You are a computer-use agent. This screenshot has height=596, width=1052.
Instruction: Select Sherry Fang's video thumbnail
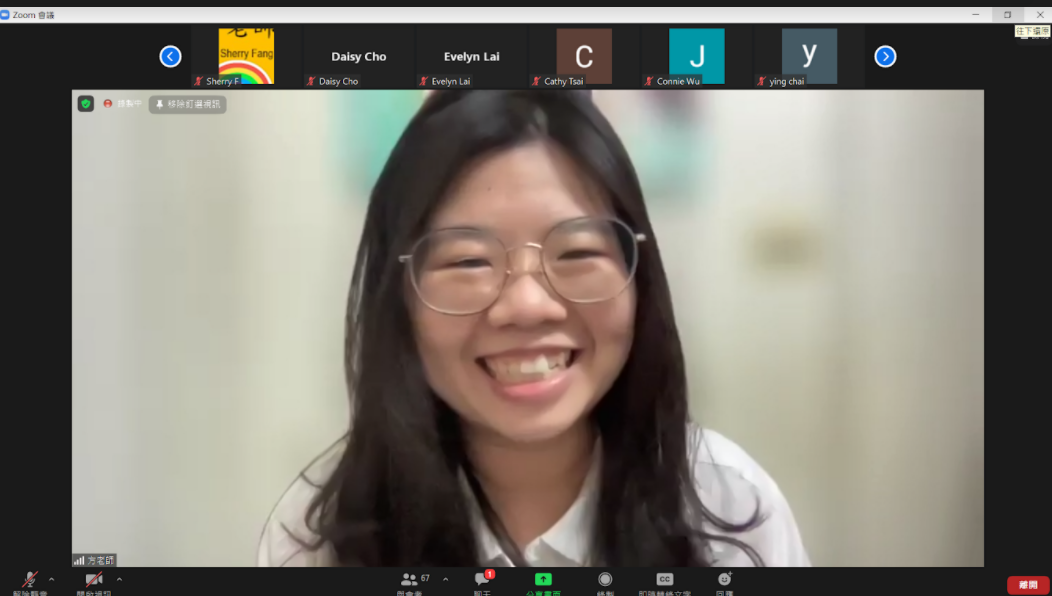(x=246, y=57)
